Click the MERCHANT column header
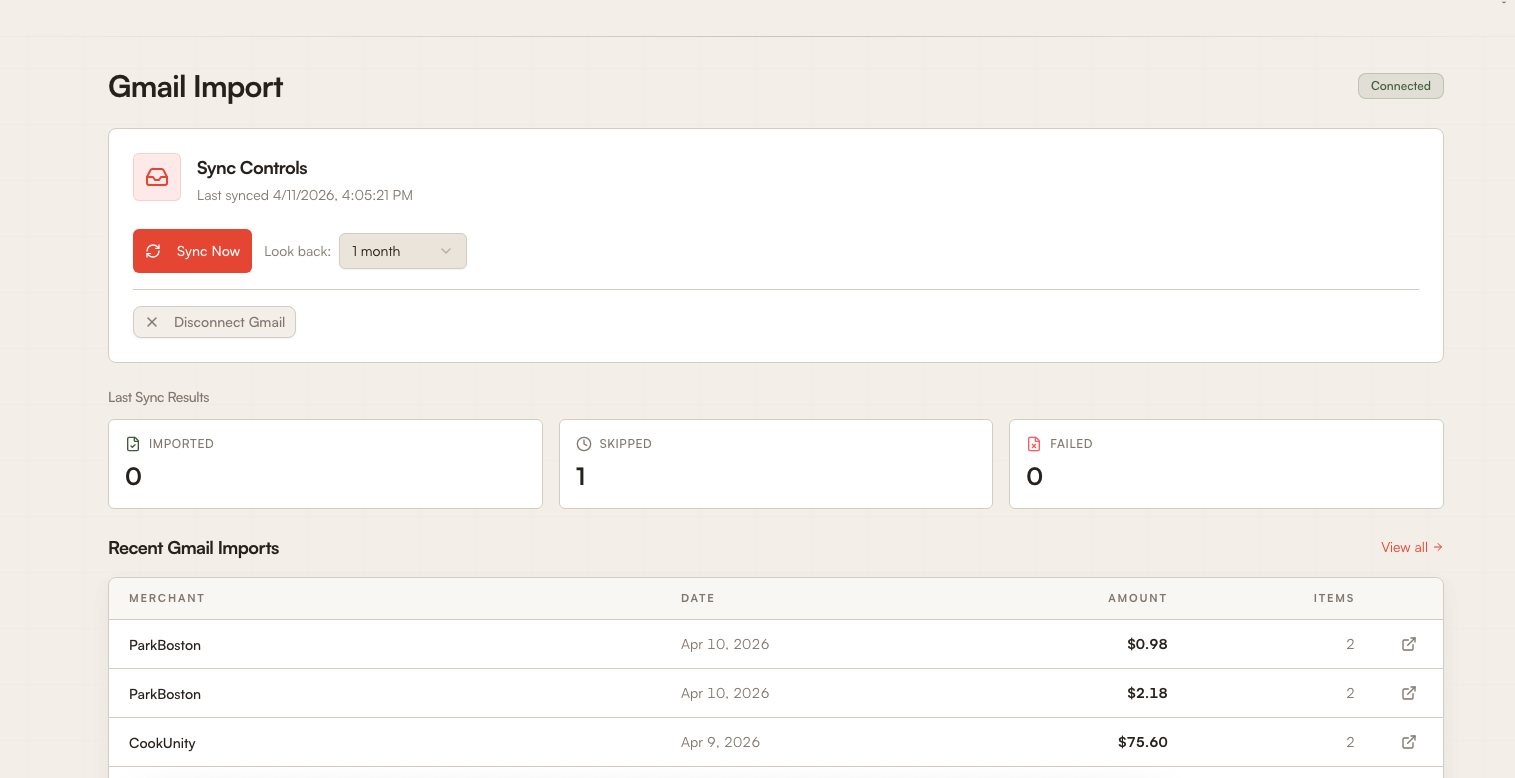Screen dimensions: 1515x778 click(167, 598)
